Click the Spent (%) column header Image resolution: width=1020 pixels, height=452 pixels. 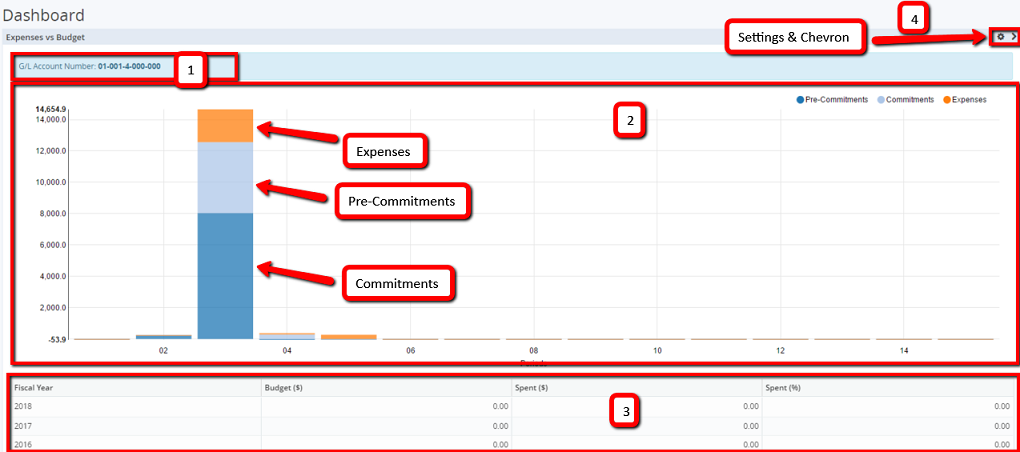pyautogui.click(x=784, y=387)
